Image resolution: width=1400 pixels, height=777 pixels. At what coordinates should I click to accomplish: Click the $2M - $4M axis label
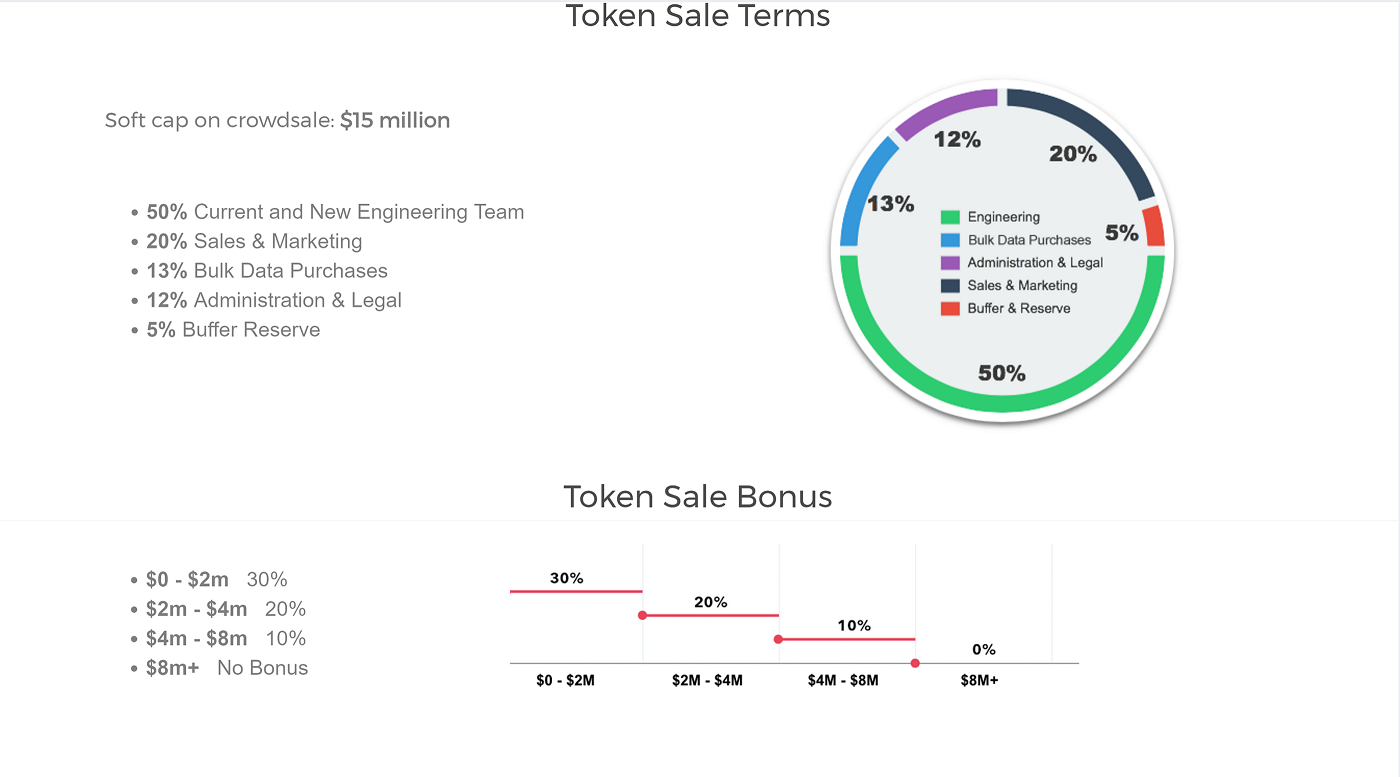(x=707, y=681)
